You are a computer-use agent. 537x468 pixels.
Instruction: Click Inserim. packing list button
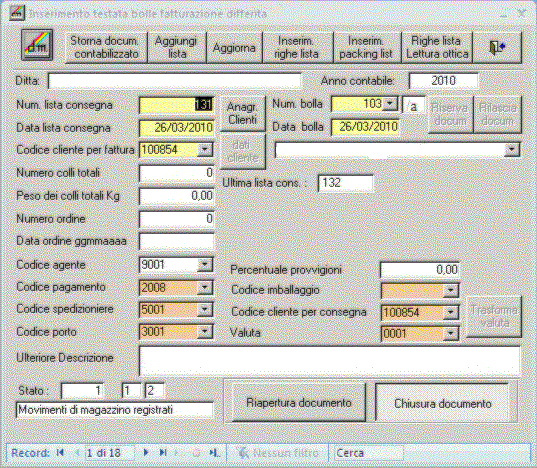[x=367, y=47]
